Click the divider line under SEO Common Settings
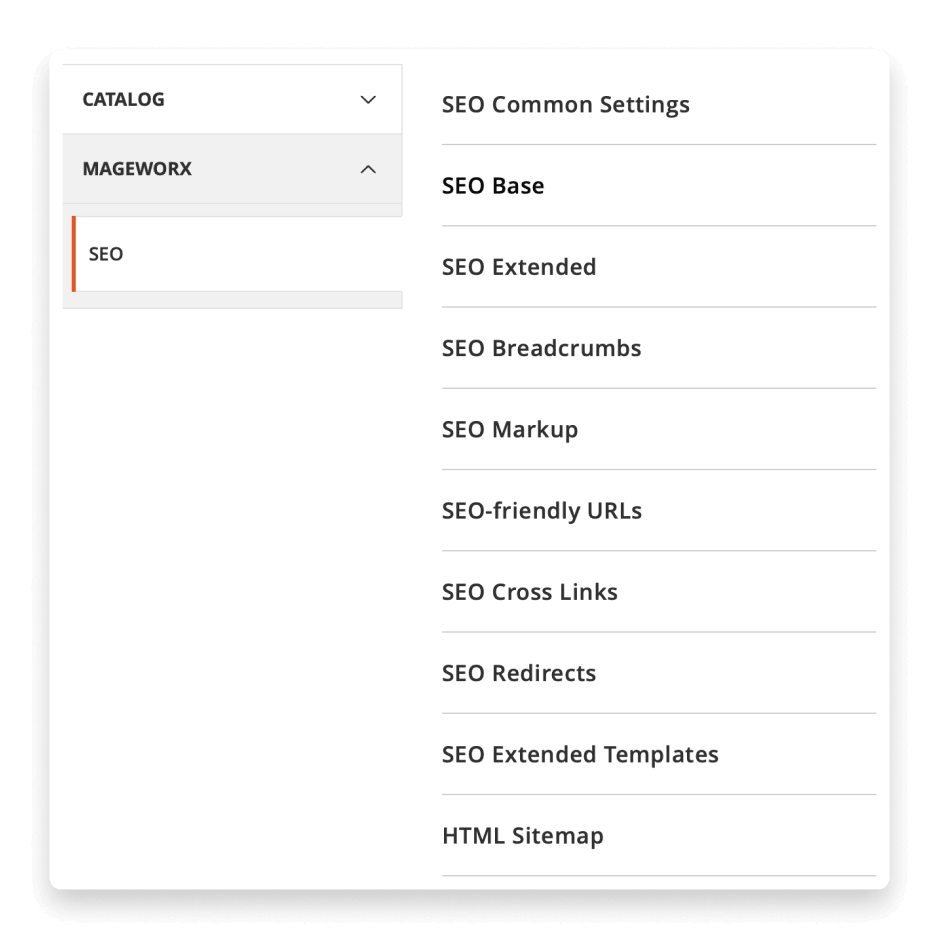This screenshot has width=938, height=938. point(658,144)
